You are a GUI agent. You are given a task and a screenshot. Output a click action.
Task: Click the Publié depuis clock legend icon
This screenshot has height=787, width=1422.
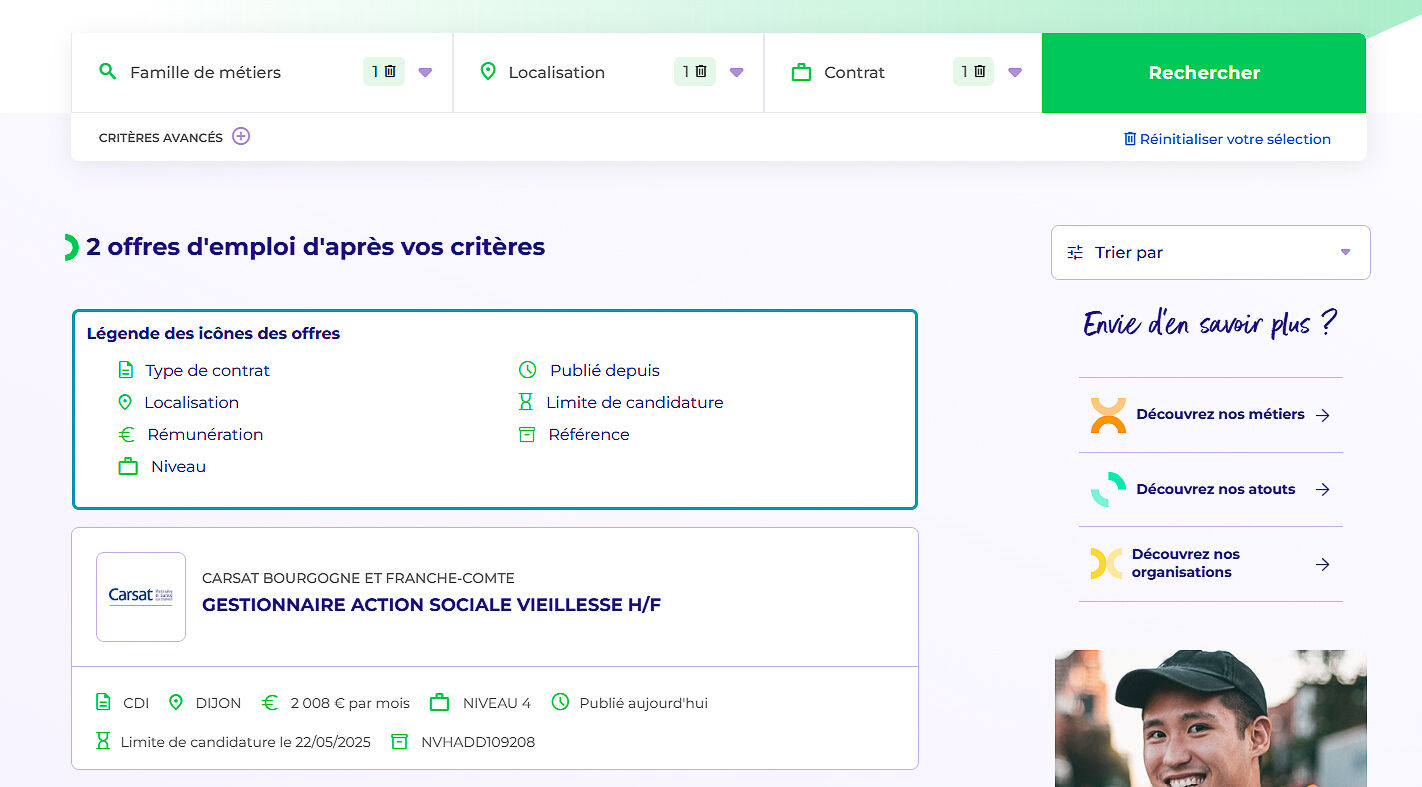[x=528, y=370]
